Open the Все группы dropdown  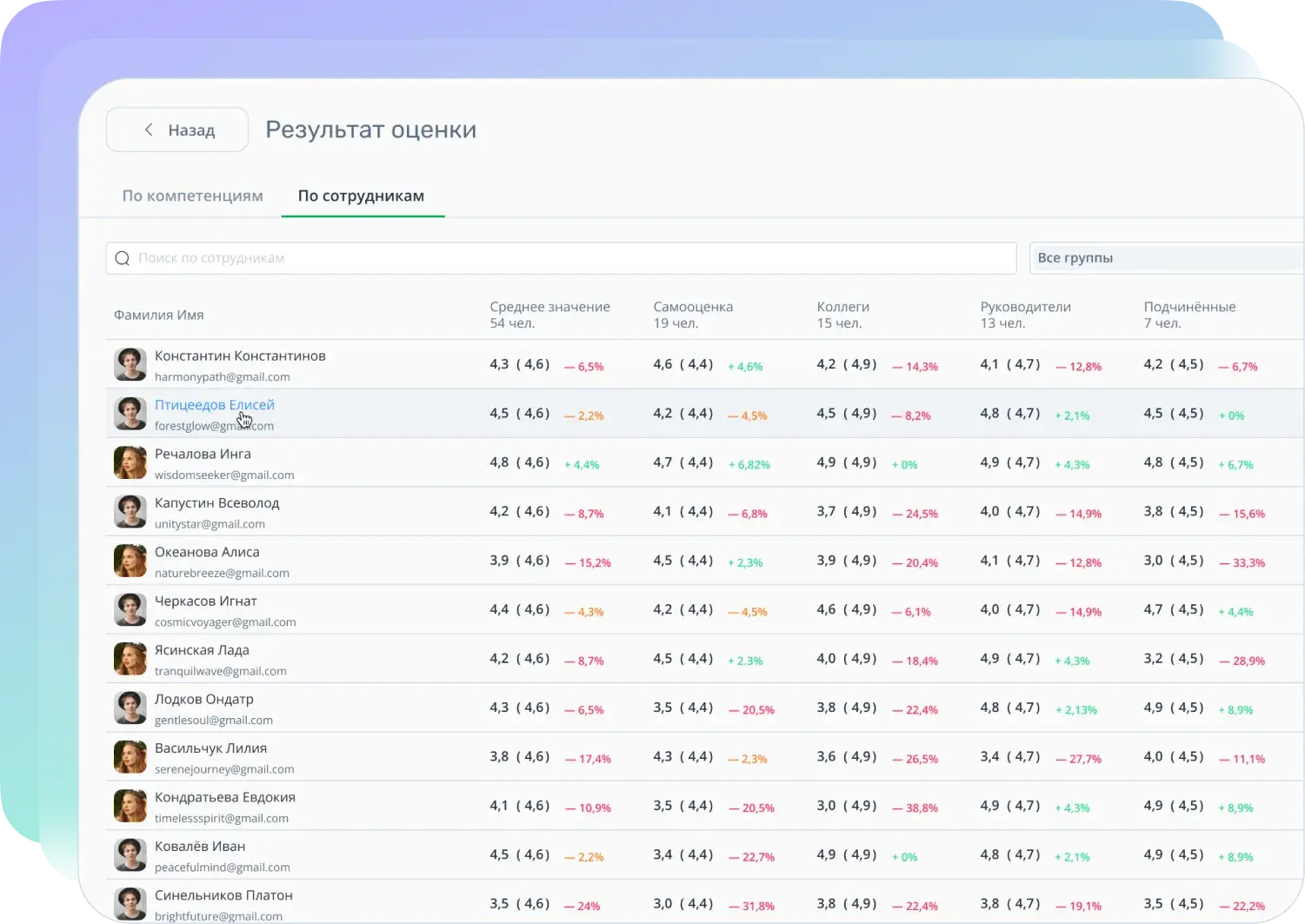tap(1167, 258)
